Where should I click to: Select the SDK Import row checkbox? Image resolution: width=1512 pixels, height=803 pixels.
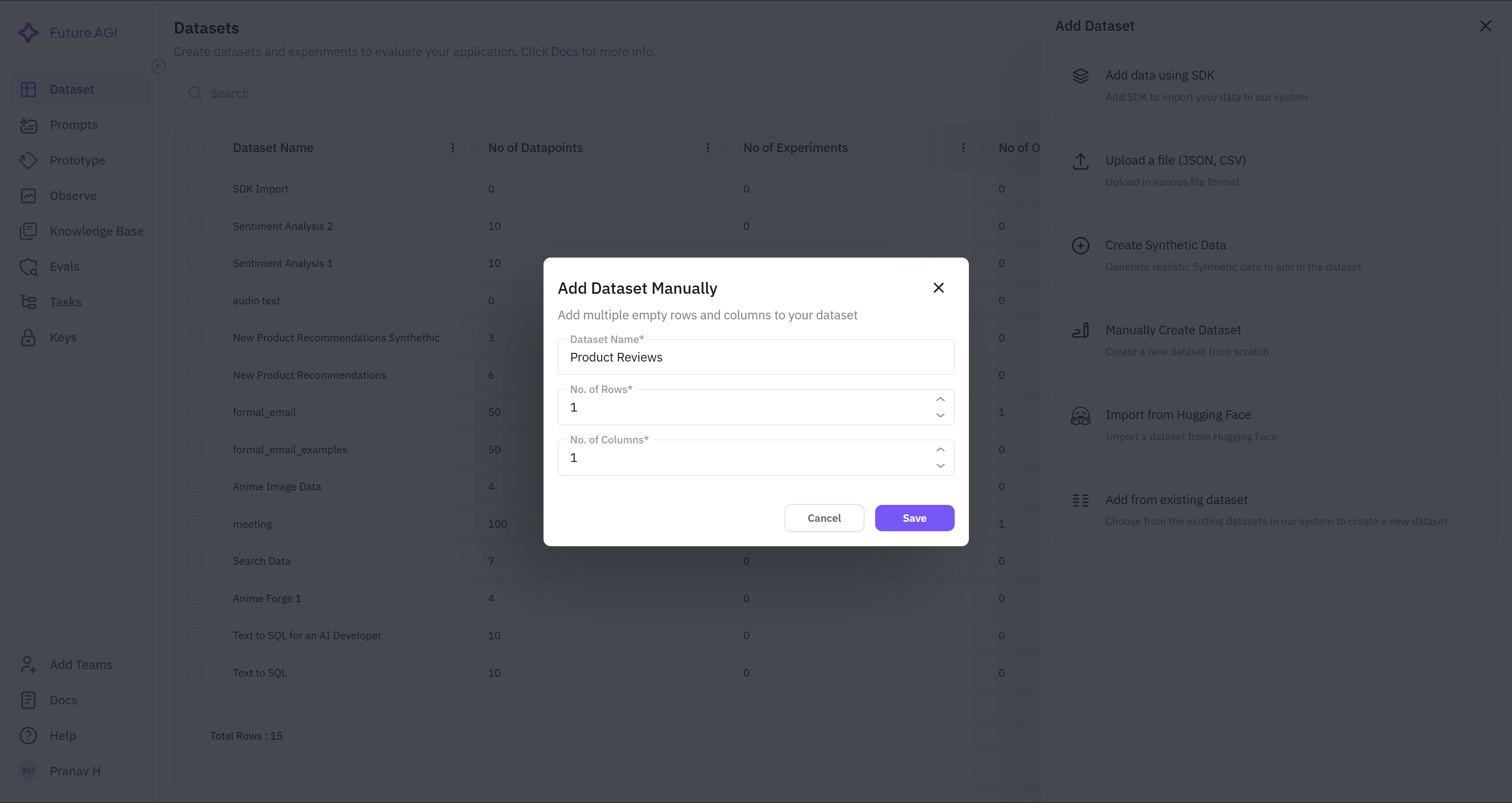(196, 188)
